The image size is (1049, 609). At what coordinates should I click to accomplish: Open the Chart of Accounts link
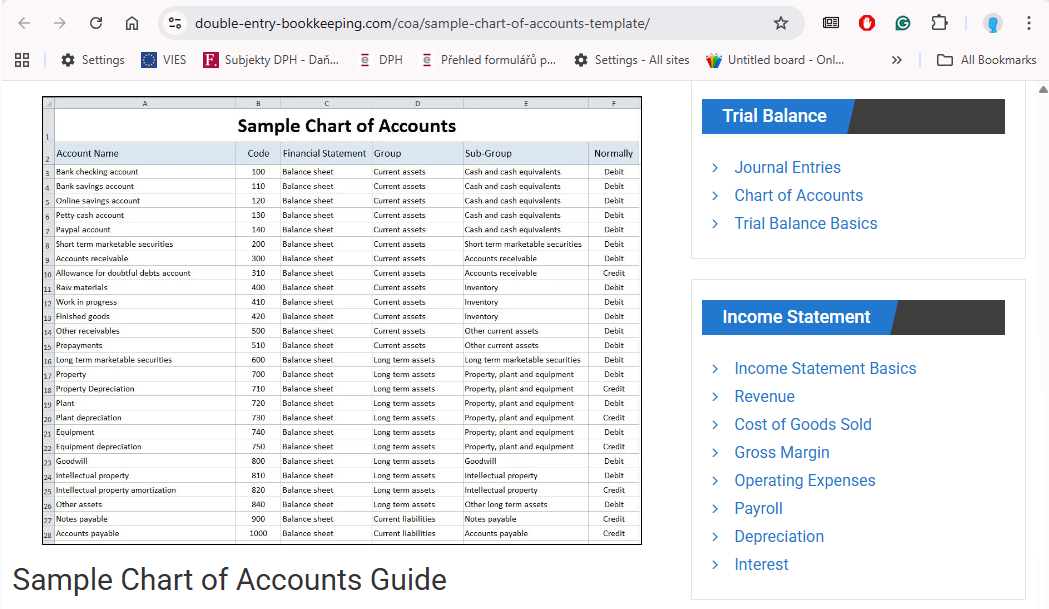tap(799, 195)
